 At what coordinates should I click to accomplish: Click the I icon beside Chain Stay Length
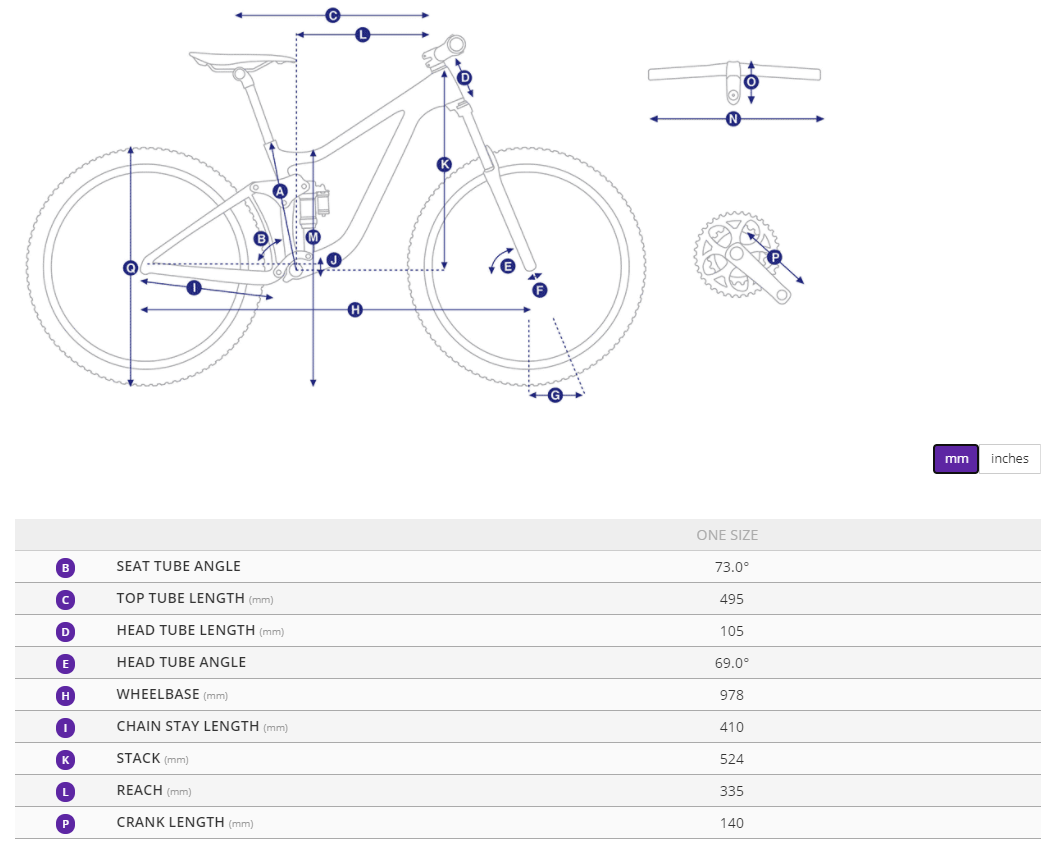pos(65,728)
